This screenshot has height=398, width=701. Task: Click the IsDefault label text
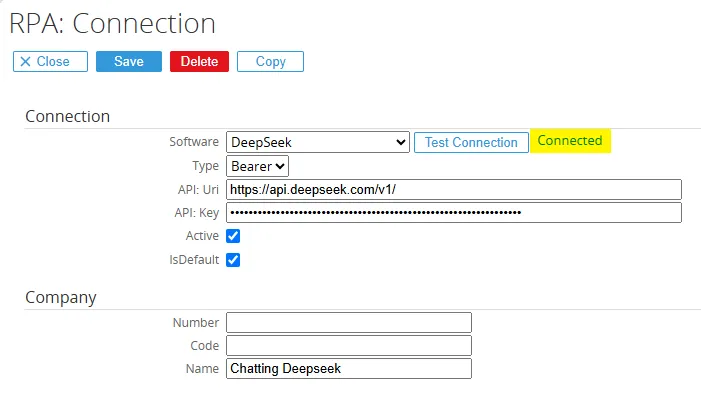[194, 260]
